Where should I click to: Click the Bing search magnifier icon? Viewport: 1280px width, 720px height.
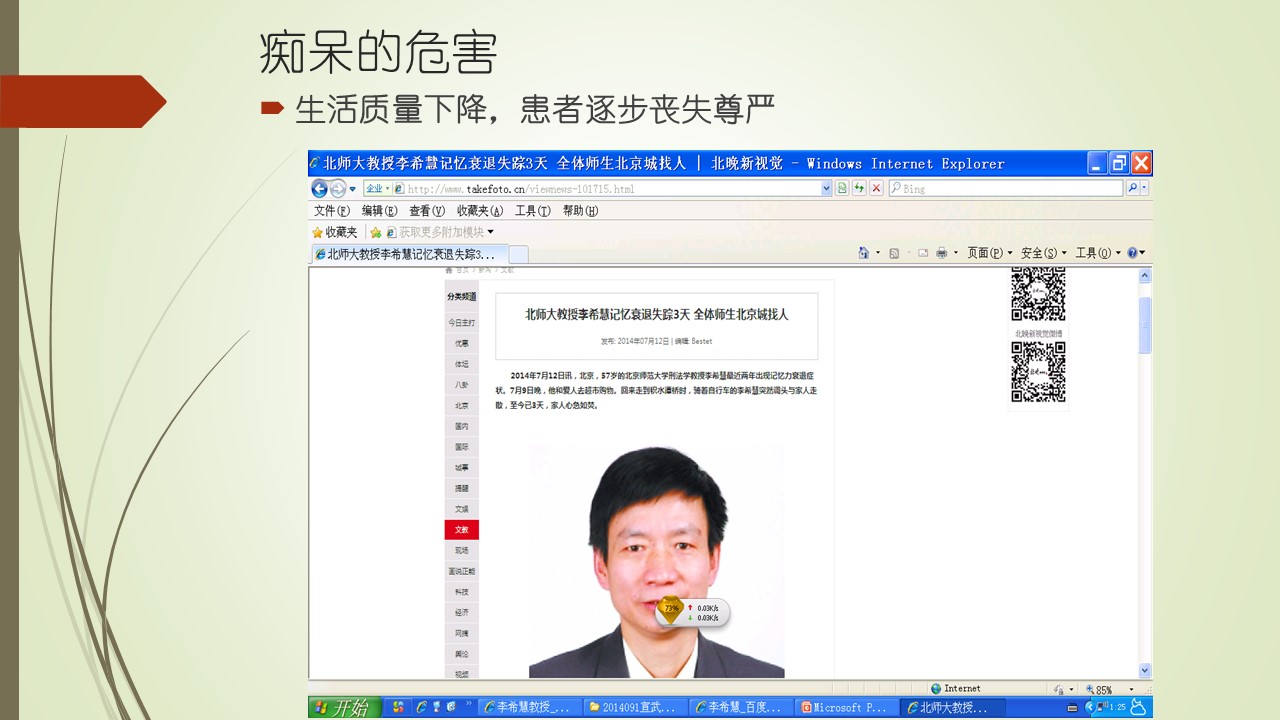[1133, 188]
